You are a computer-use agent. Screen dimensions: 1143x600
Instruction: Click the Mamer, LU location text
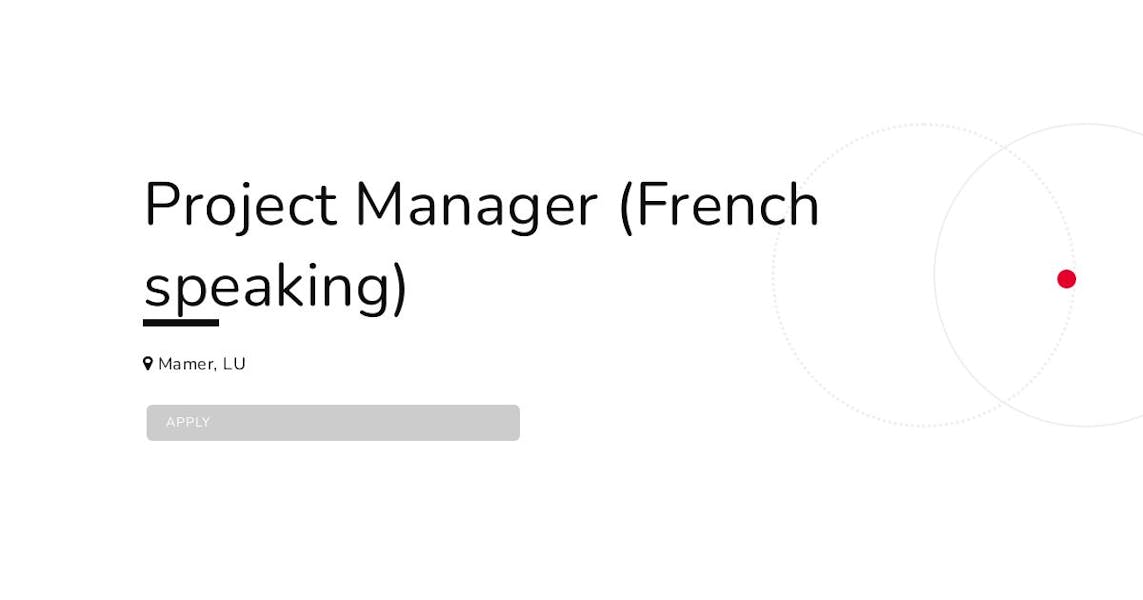pyautogui.click(x=202, y=364)
